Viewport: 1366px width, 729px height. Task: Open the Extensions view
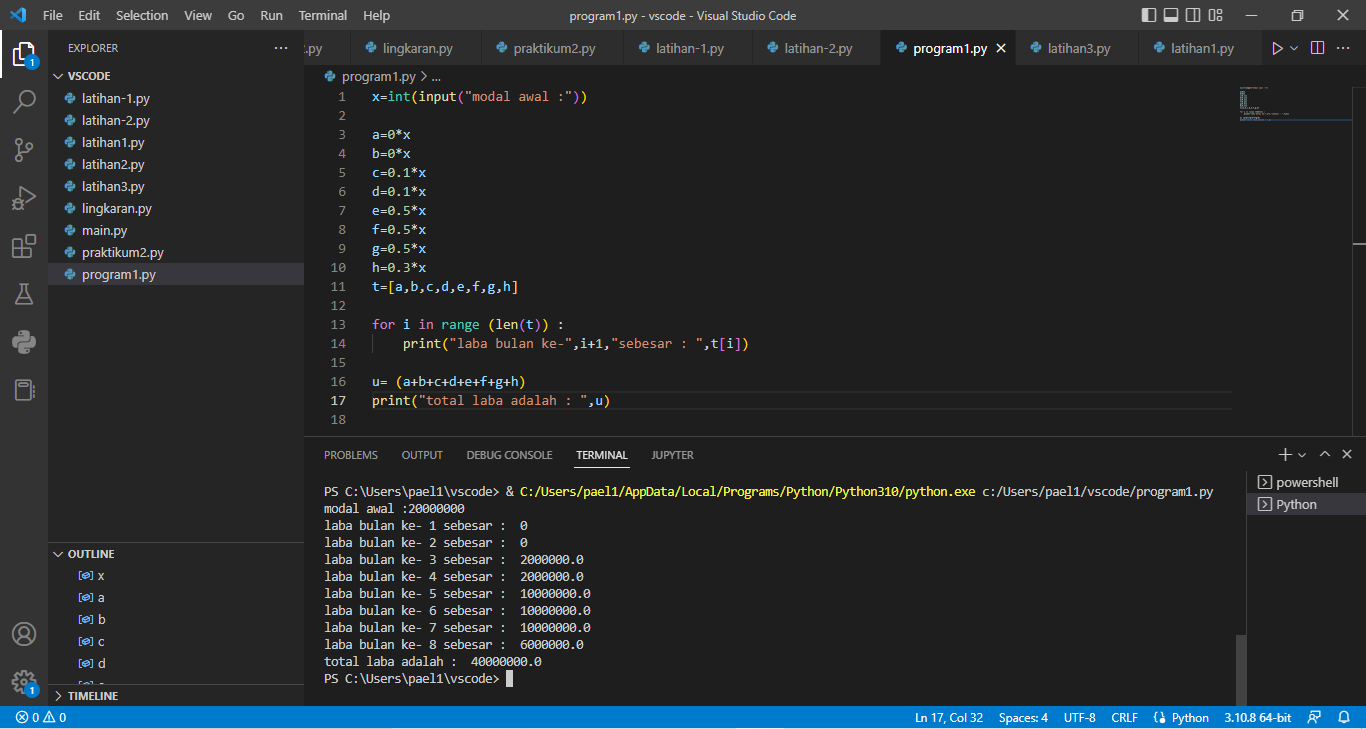pyautogui.click(x=24, y=246)
